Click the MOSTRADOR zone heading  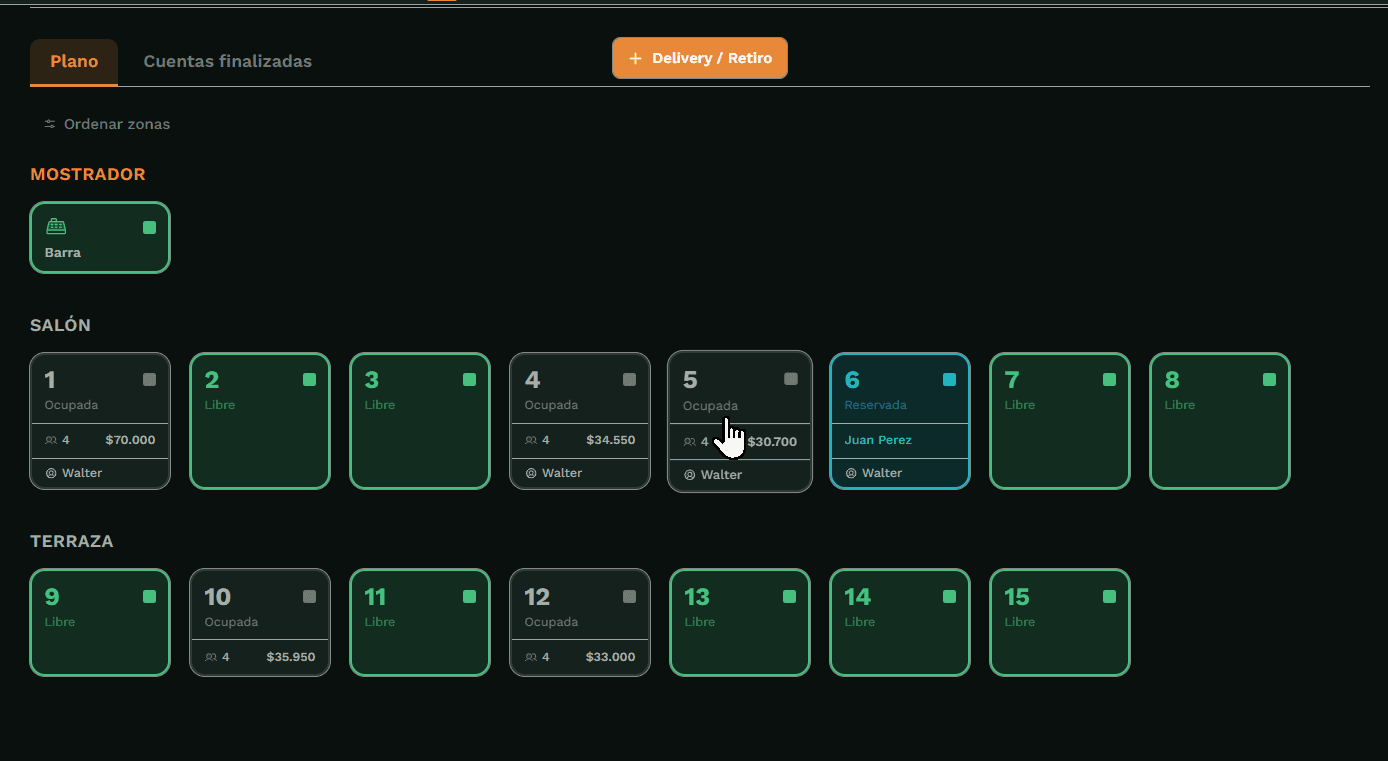(88, 174)
